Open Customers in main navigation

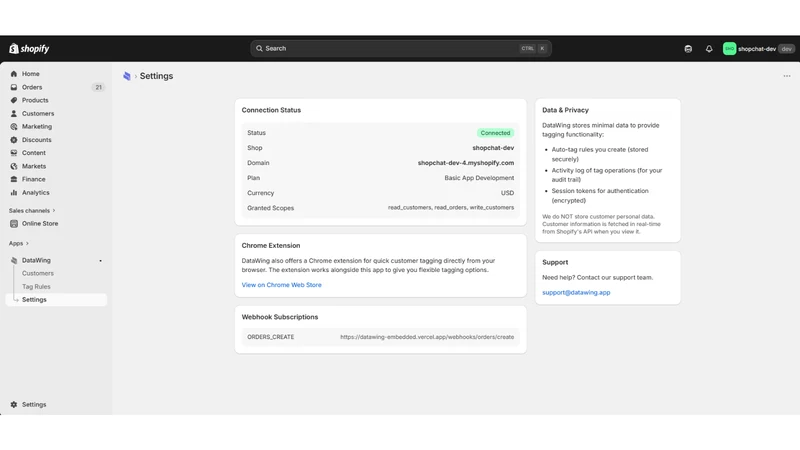38,114
